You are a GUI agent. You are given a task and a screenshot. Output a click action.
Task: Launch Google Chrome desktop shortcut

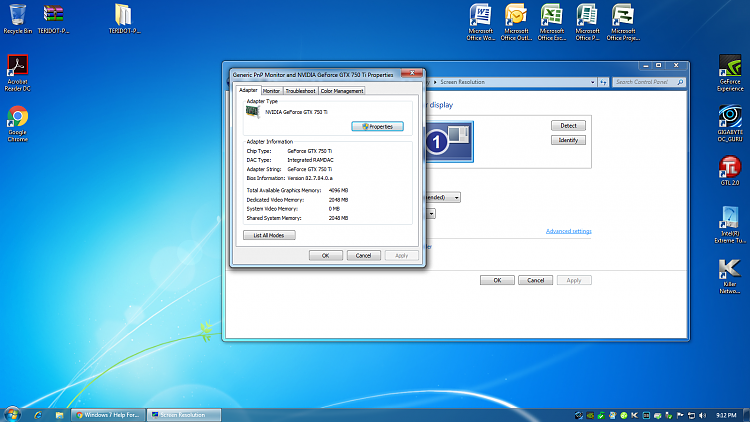point(17,123)
